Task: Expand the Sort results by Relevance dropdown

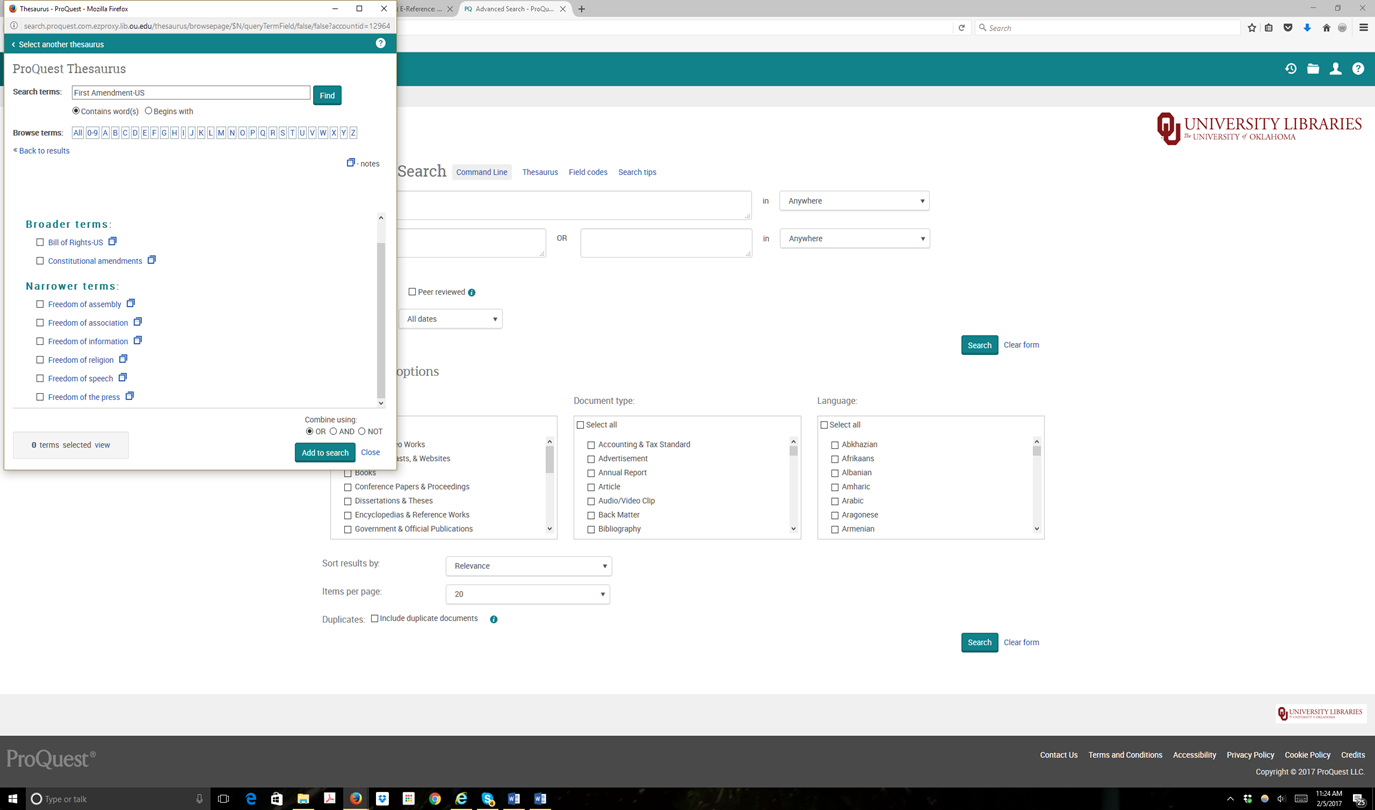Action: tap(528, 566)
